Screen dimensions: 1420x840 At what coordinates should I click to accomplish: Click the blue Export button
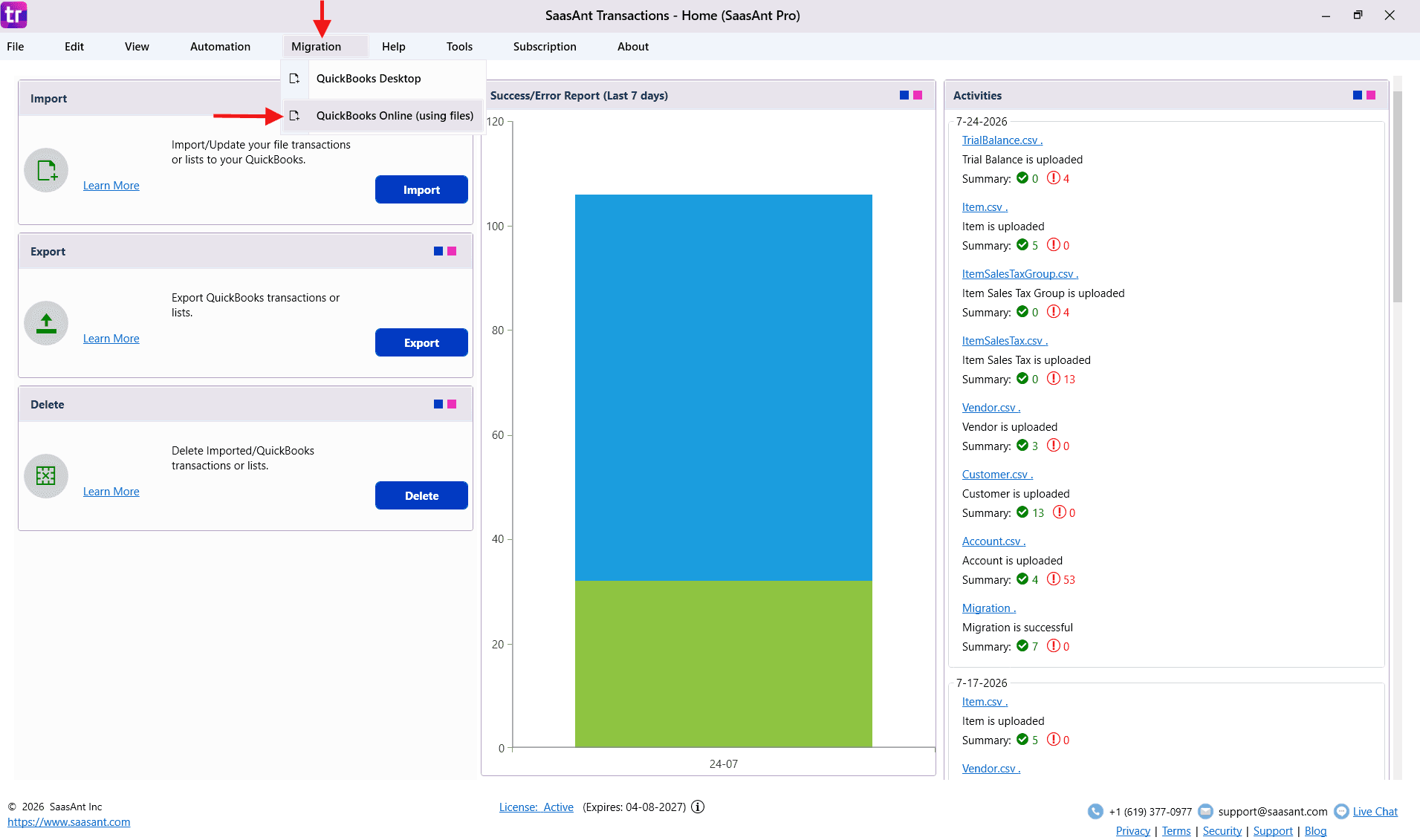pos(421,342)
